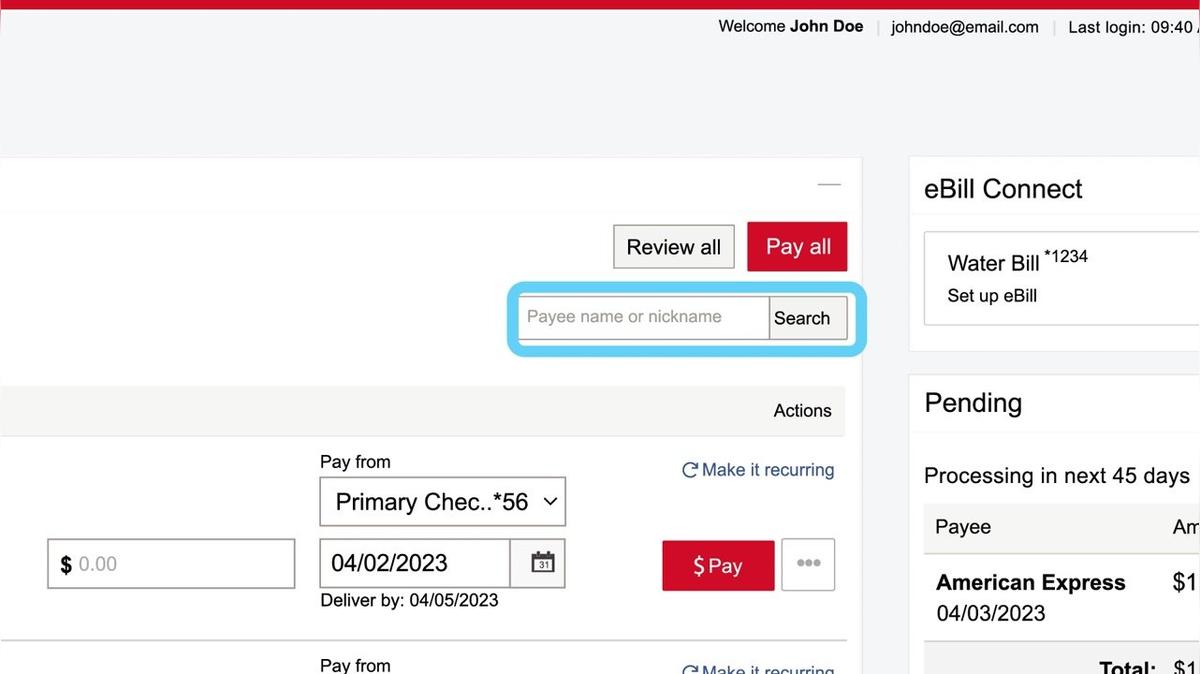
Task: Open the calendar date picker icon
Action: click(542, 563)
